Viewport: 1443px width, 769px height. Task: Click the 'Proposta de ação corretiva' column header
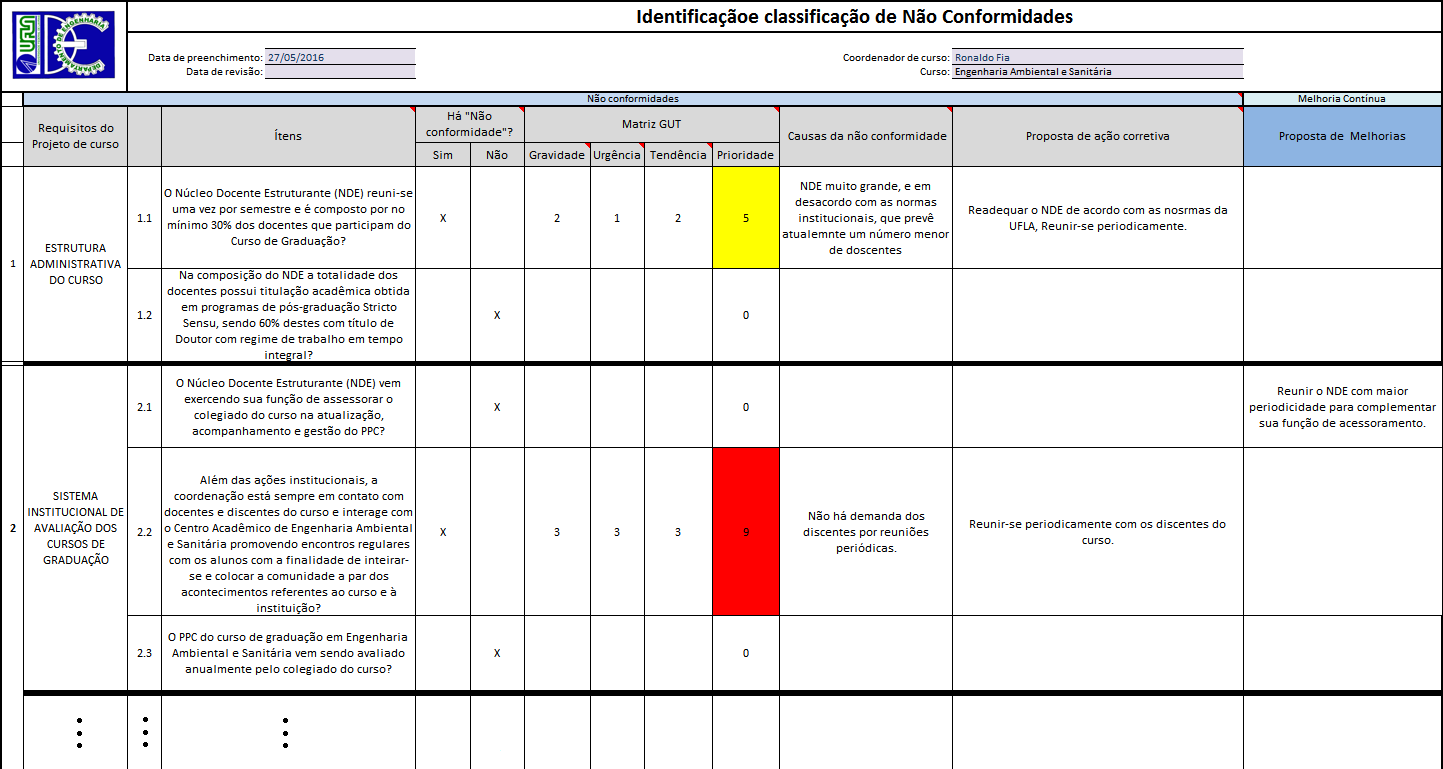pos(1097,136)
